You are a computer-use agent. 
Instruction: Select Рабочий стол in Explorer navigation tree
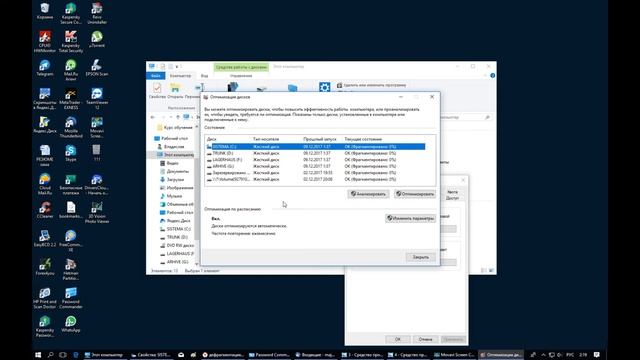(174, 138)
